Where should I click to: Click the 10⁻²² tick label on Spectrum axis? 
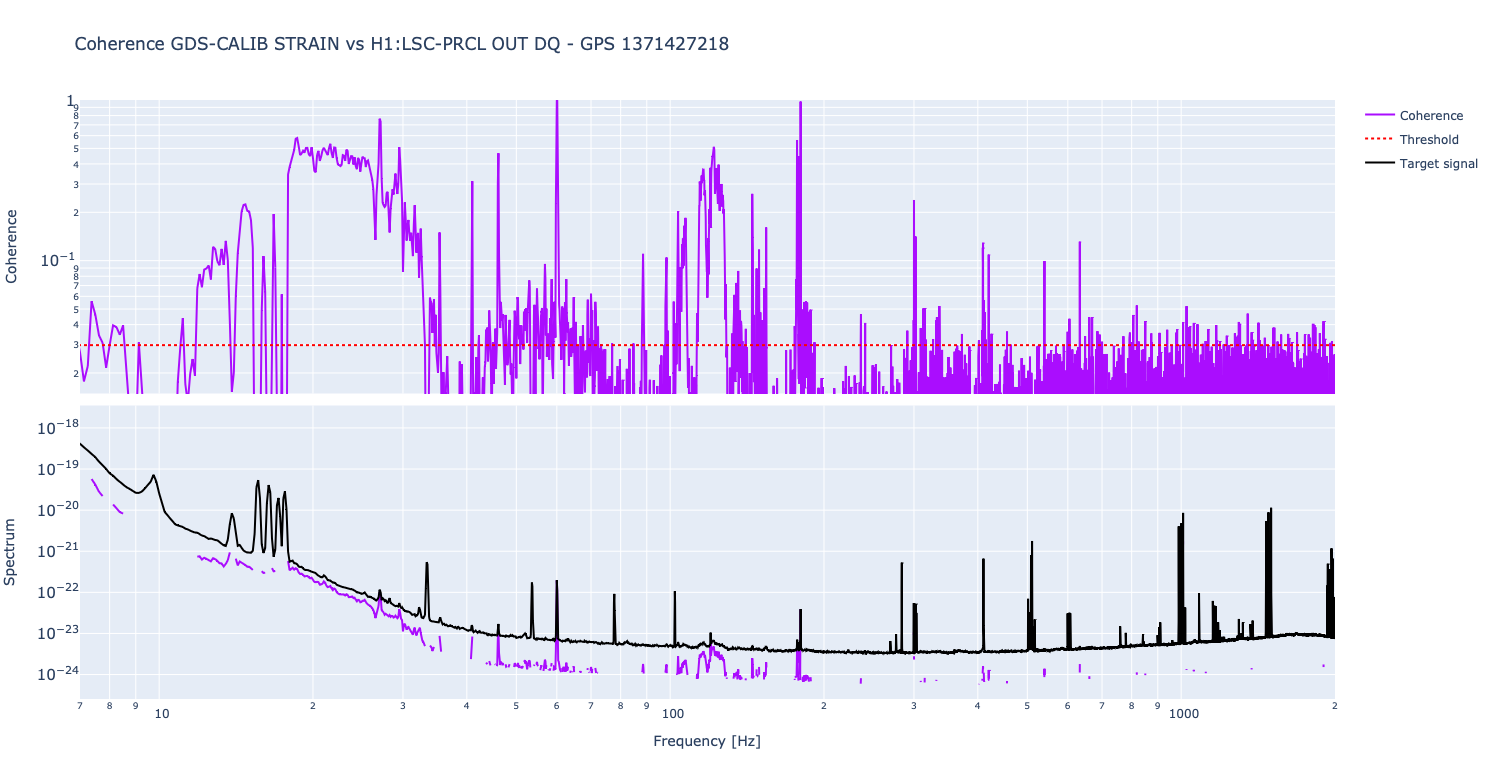point(55,592)
